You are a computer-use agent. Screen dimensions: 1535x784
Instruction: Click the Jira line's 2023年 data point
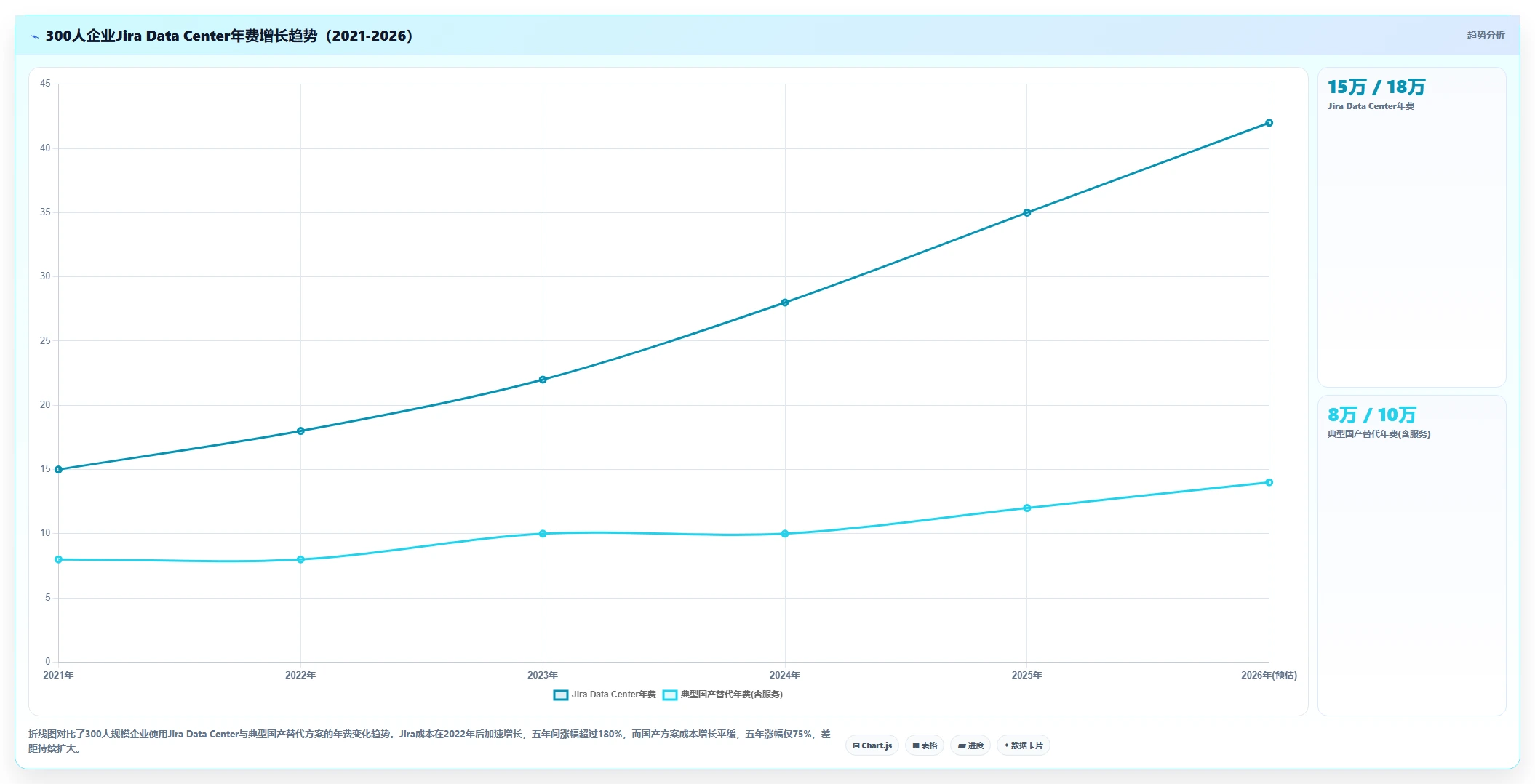click(543, 380)
